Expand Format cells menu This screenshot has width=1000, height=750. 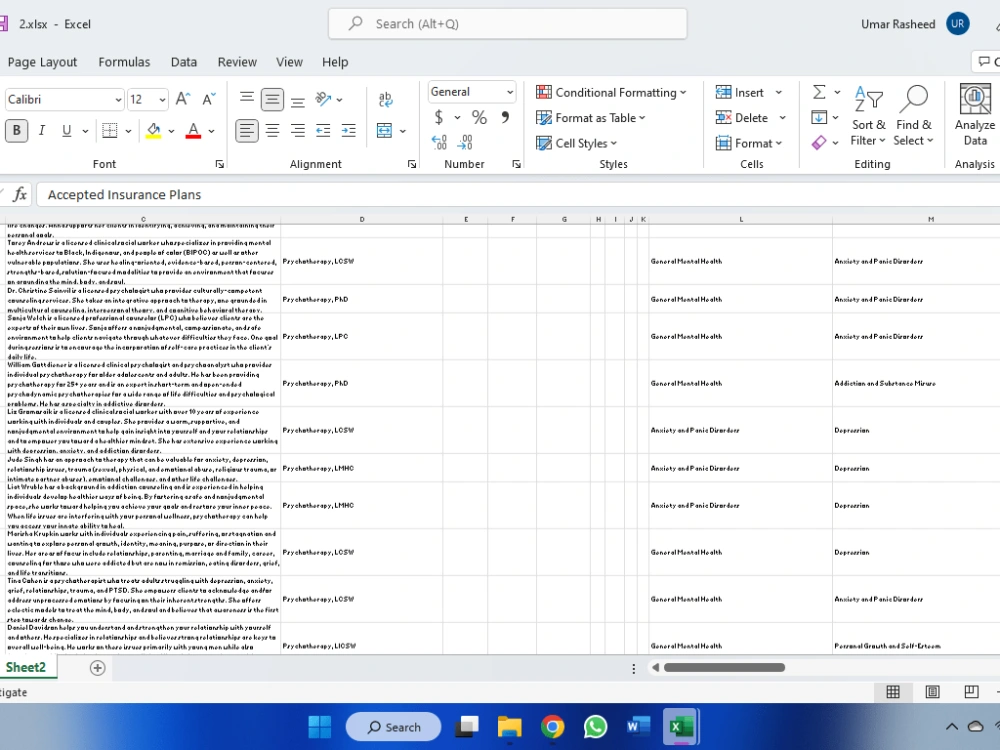(x=749, y=143)
